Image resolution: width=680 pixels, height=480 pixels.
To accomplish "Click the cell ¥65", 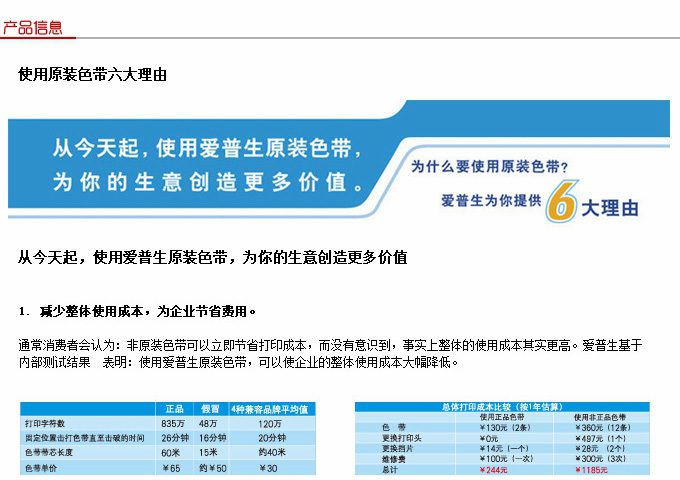I will (x=171, y=468).
